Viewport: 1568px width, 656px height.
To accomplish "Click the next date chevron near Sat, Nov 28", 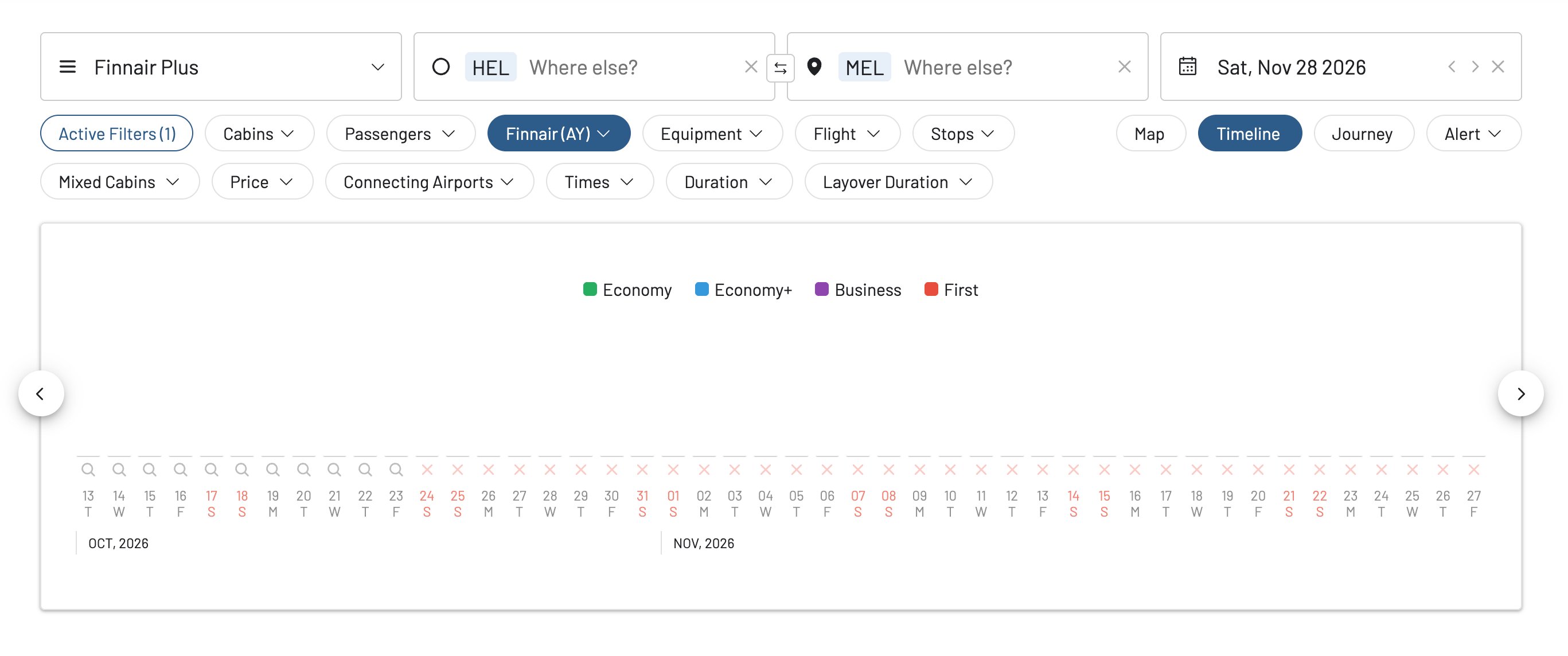I will (x=1475, y=67).
